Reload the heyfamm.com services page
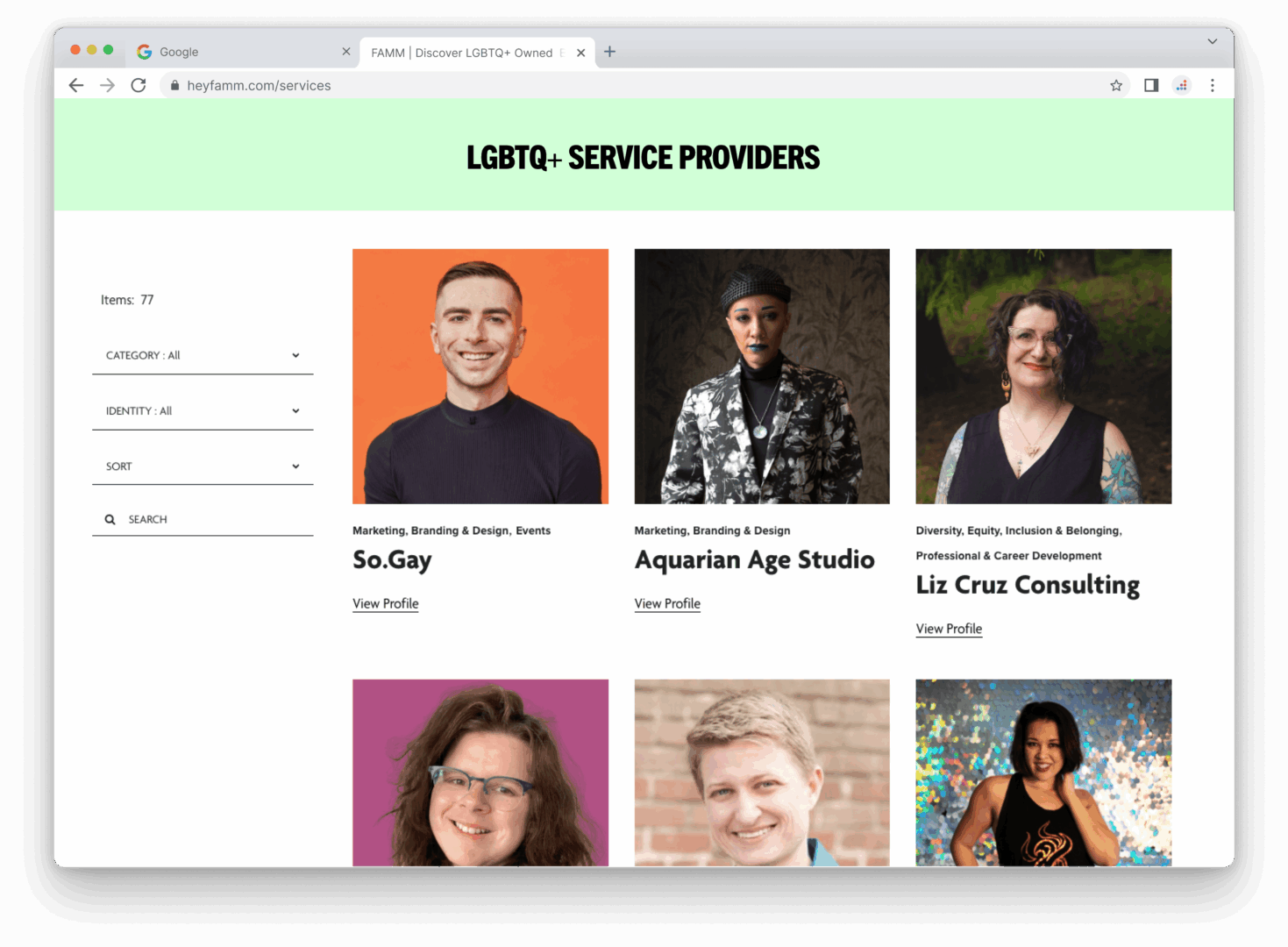This screenshot has height=947, width=1288. click(x=139, y=85)
